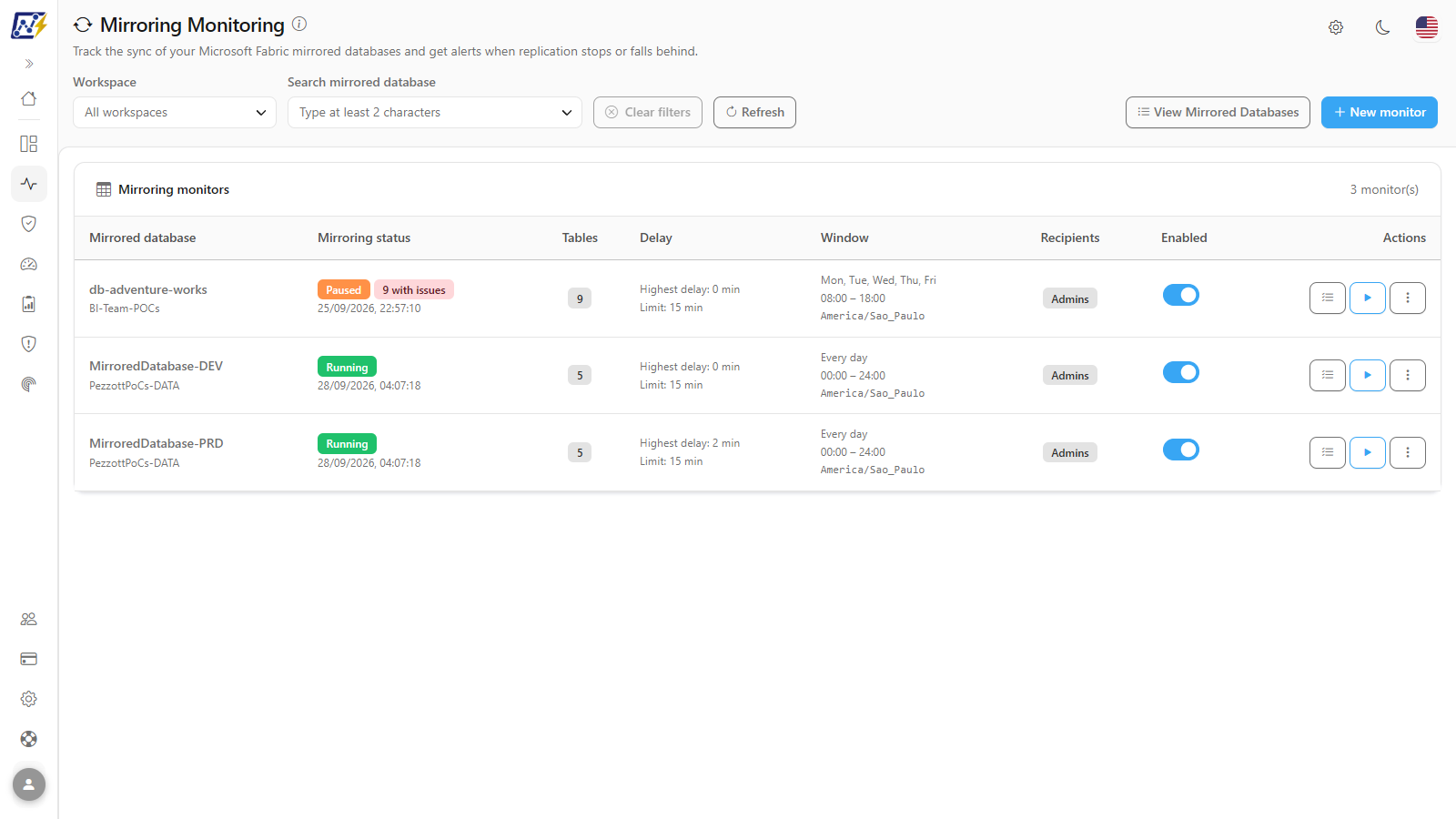Viewport: 1456px width, 819px height.
Task: Open the list details button for db-adventure-works
Action: (1328, 298)
